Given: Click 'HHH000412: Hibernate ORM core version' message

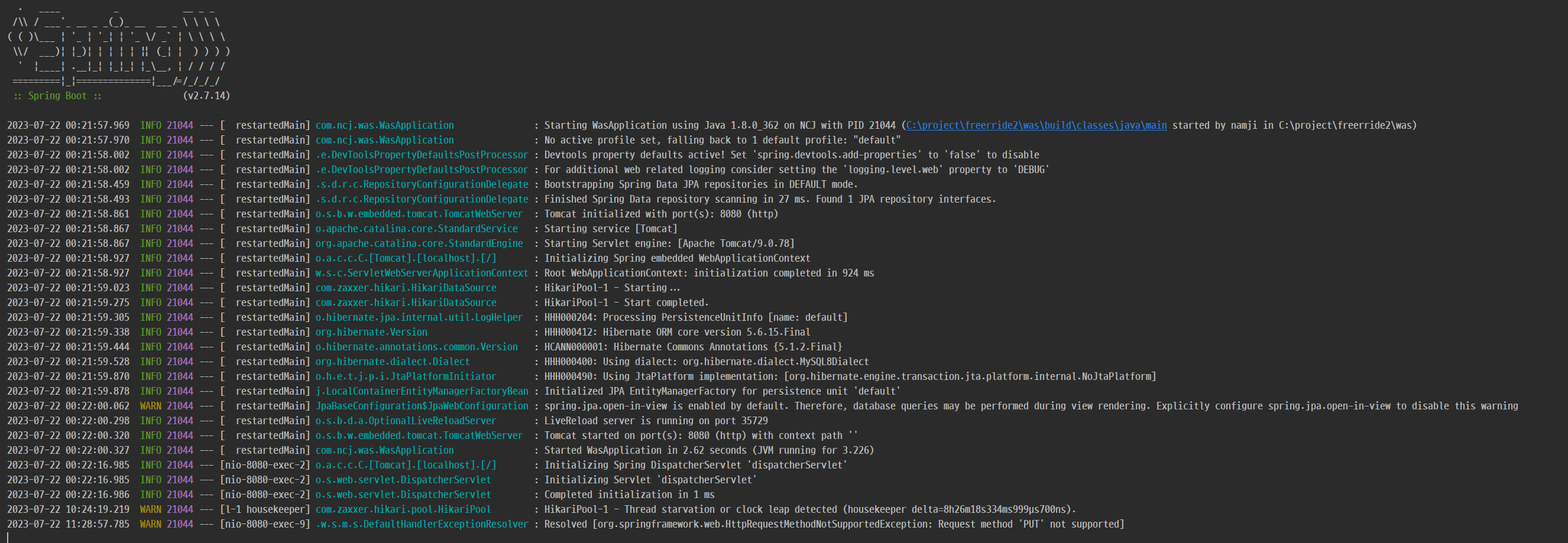Looking at the screenshot, I should (677, 332).
